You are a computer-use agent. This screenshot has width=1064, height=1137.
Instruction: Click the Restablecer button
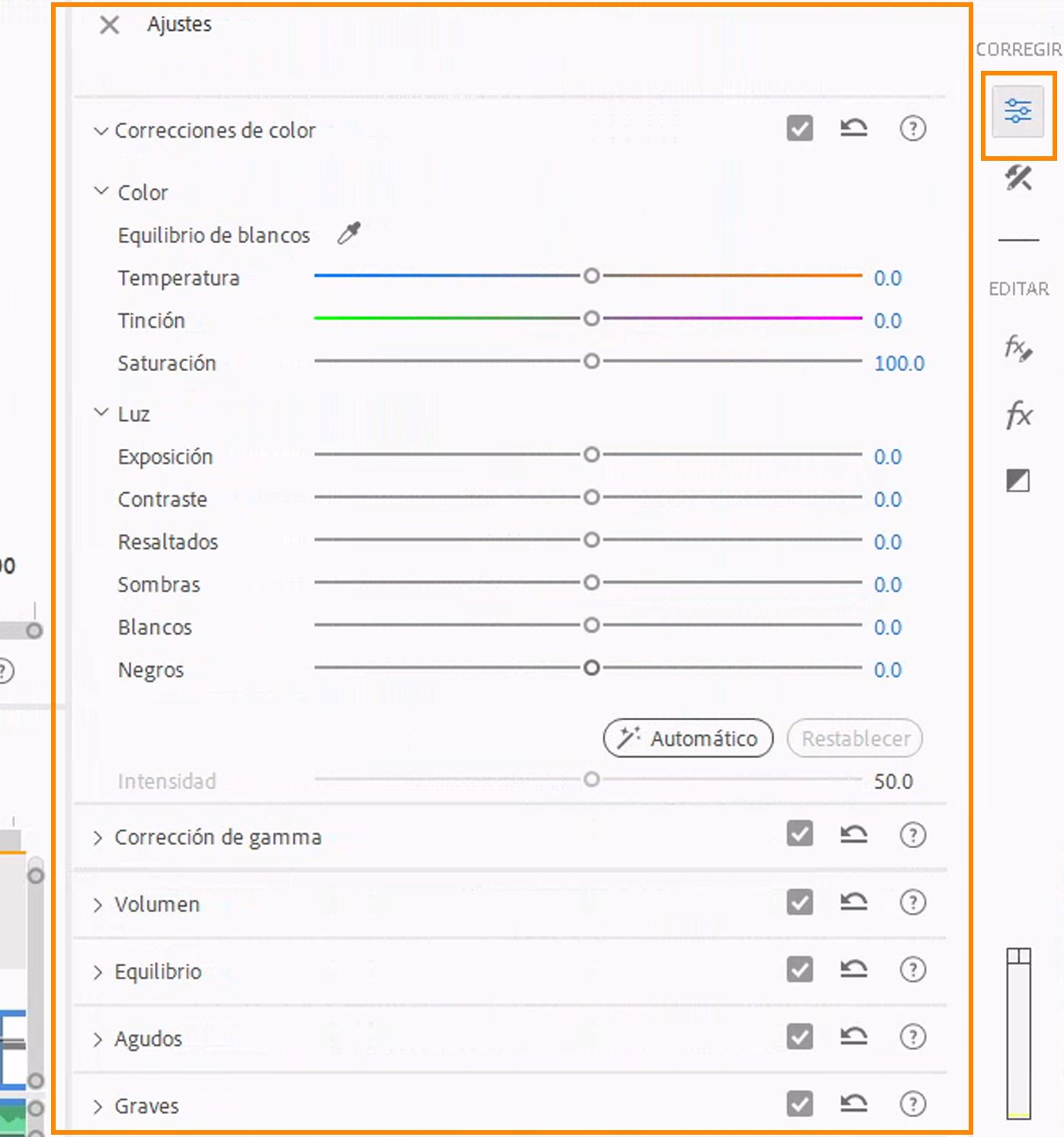tap(854, 738)
